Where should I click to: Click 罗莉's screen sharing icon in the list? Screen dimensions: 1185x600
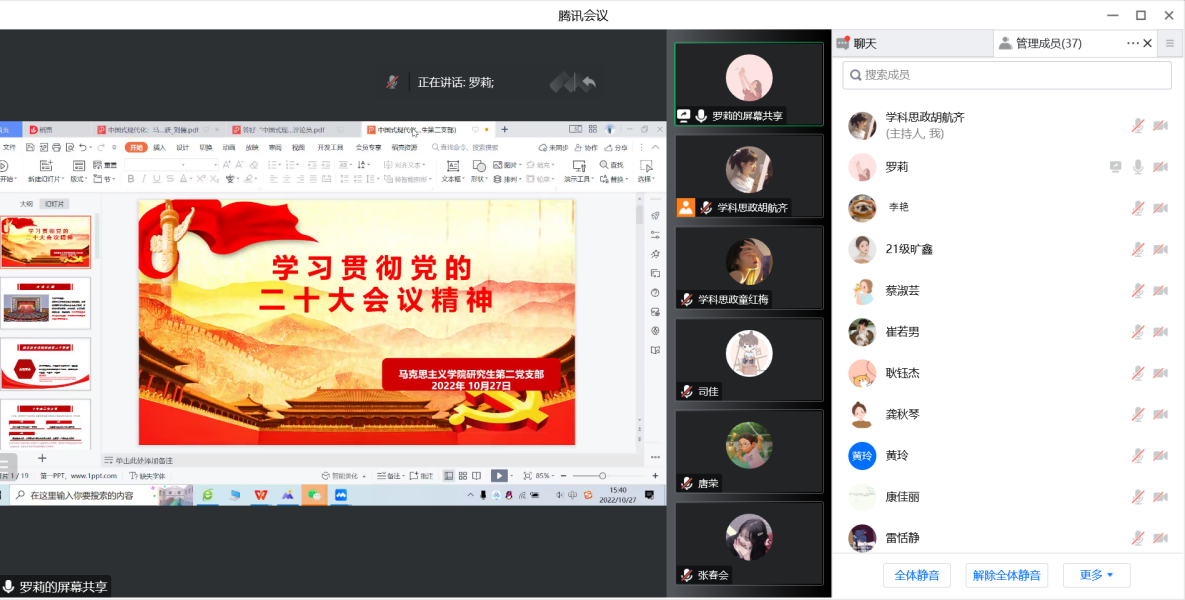[1115, 167]
